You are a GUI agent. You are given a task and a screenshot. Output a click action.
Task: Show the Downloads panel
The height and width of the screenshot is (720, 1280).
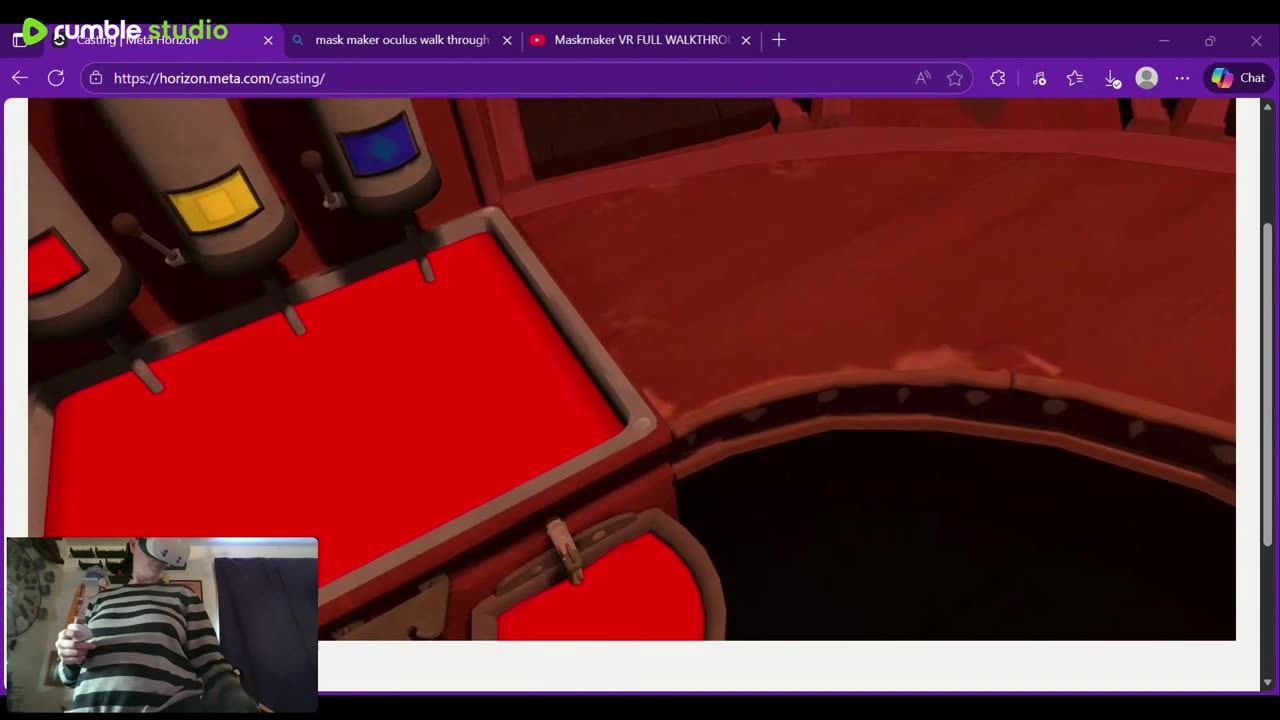(1112, 78)
